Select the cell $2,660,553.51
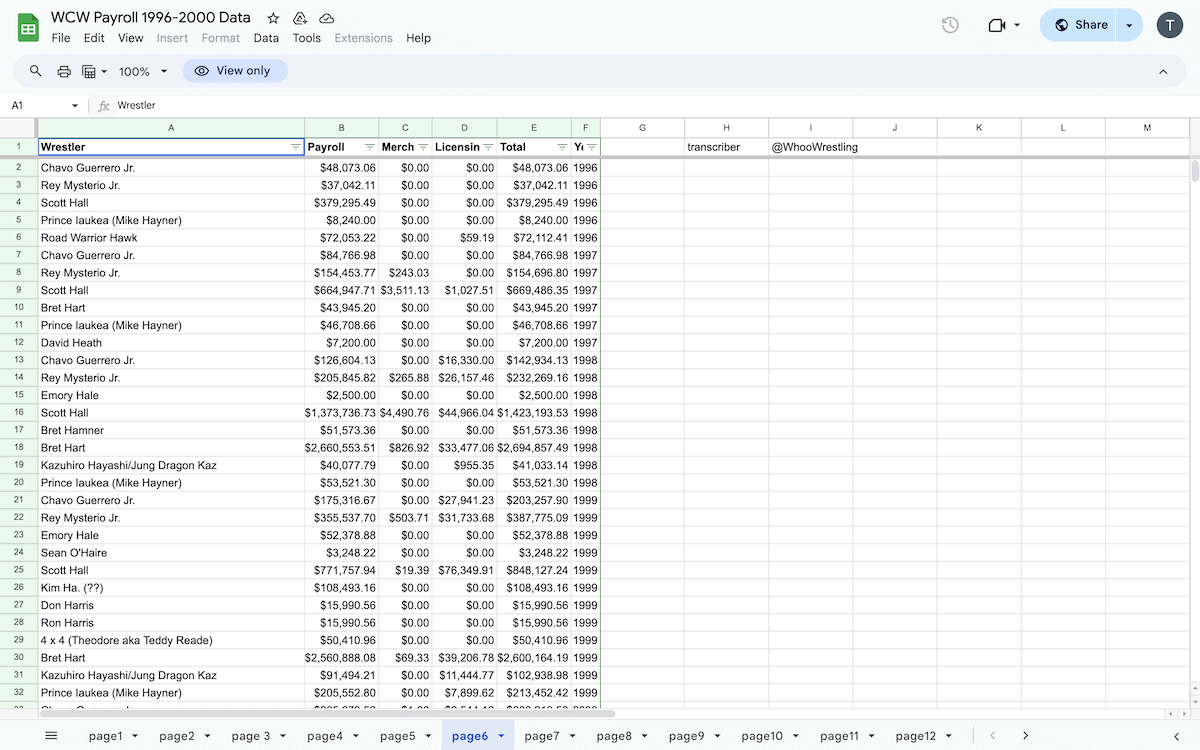The height and width of the screenshot is (750, 1200). [x=342, y=448]
